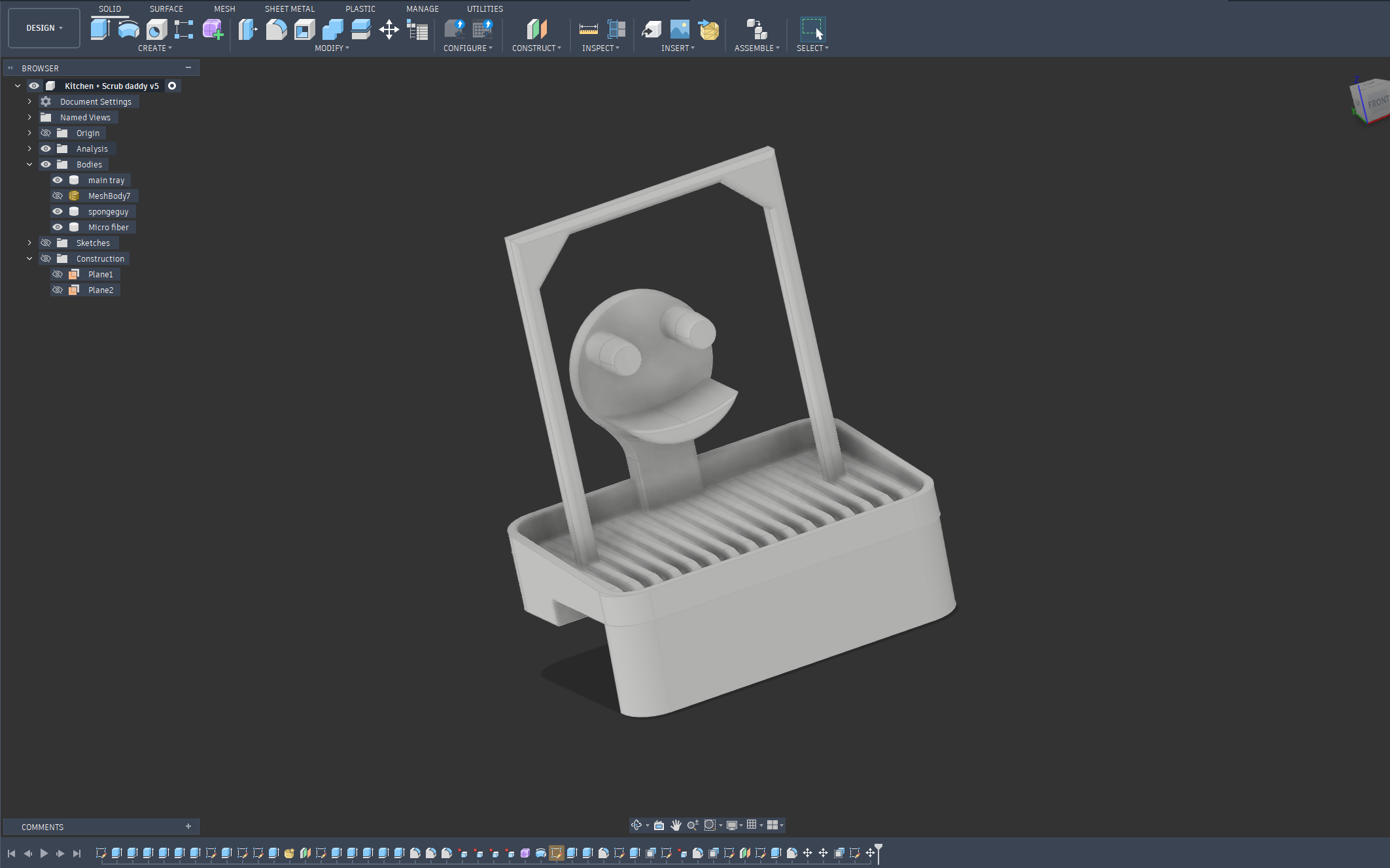Open the DESIGN workspace dropdown
Viewport: 1390px width, 868px height.
43,27
